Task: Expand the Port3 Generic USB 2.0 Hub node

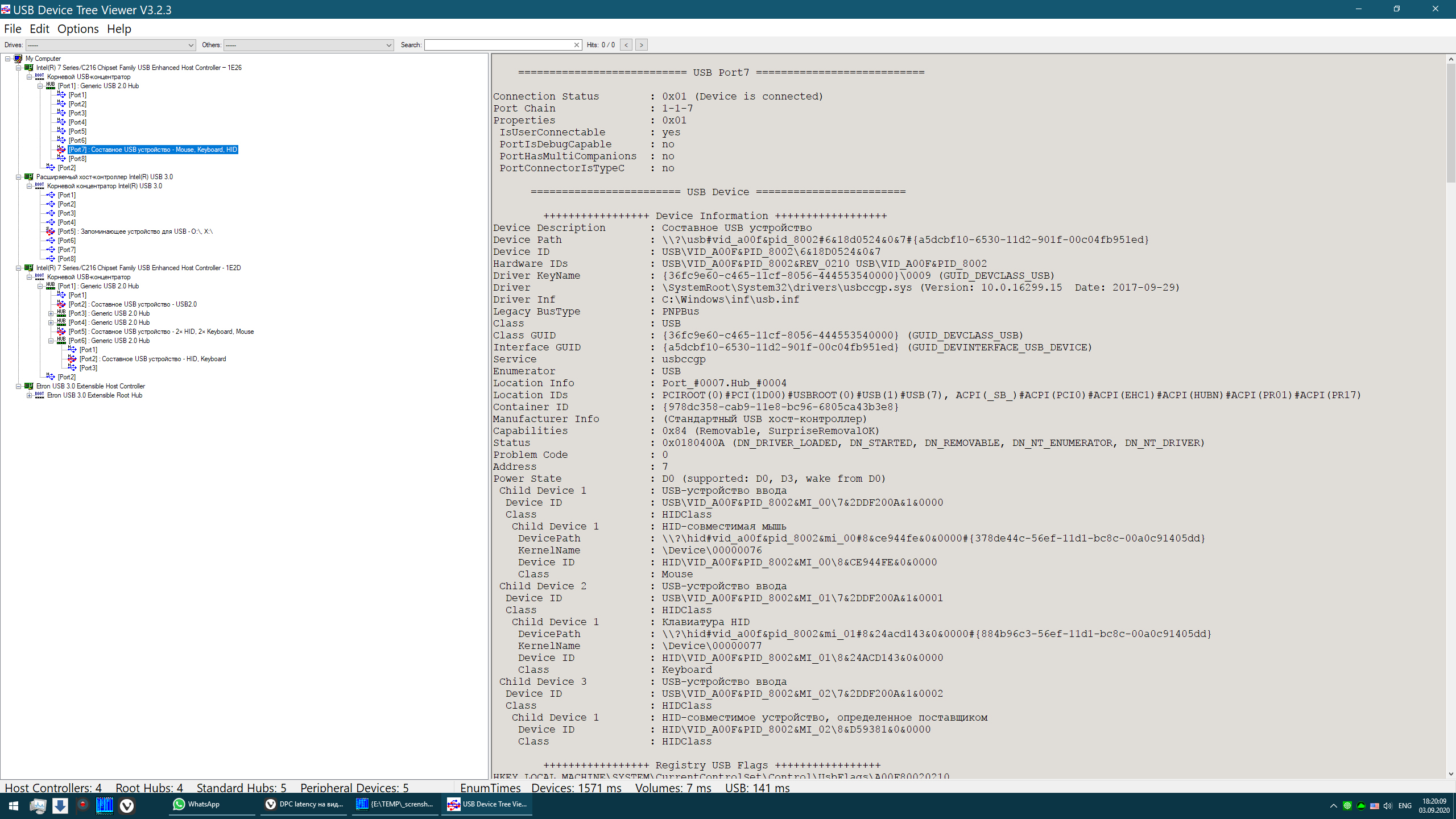Action: (x=51, y=313)
